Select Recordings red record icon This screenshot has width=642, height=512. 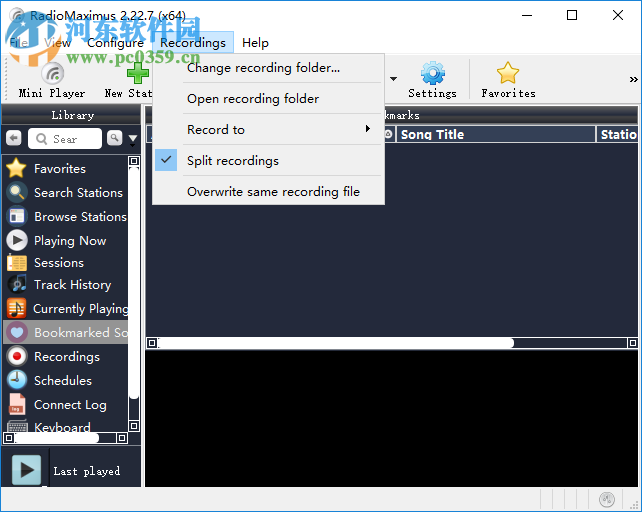(x=17, y=356)
